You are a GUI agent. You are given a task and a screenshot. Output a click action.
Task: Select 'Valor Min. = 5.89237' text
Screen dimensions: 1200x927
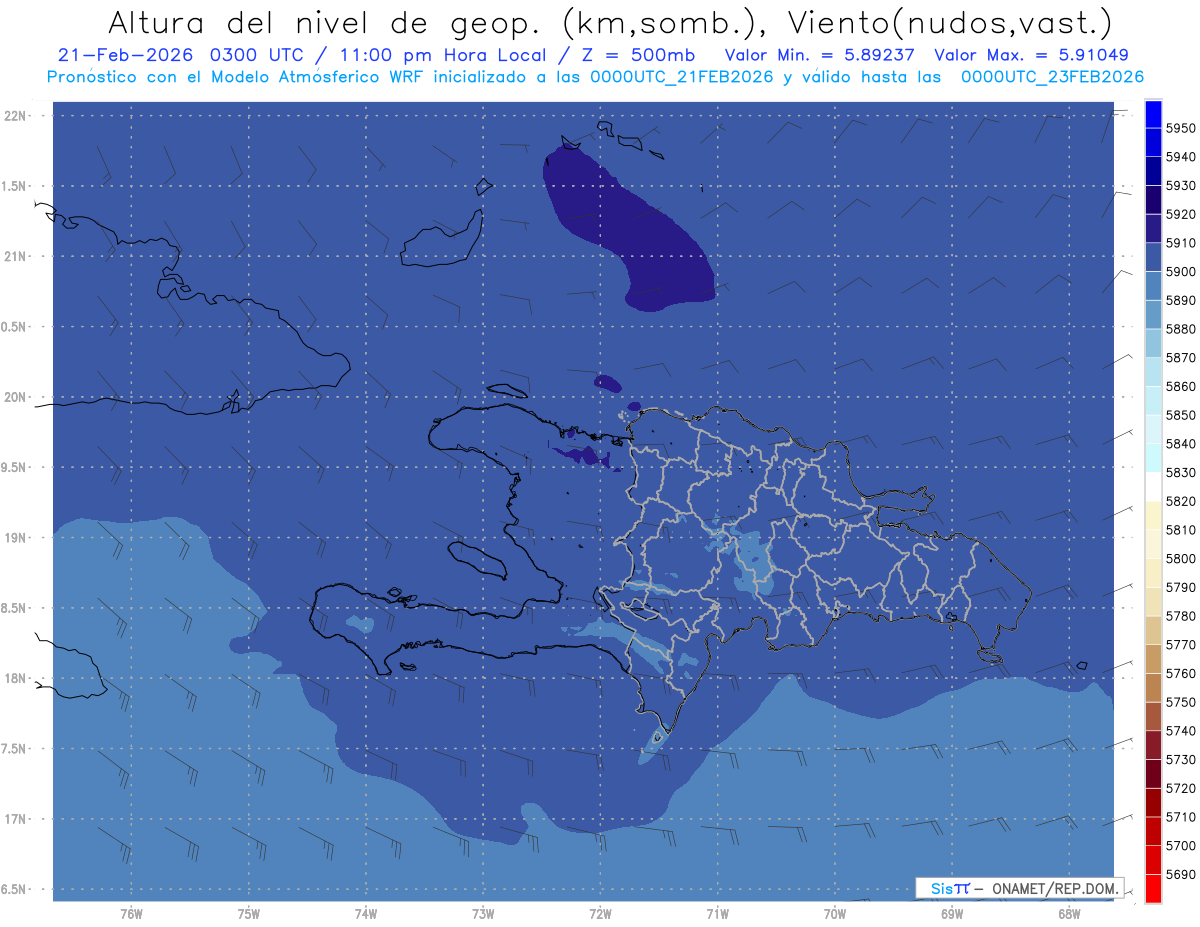coord(819,55)
